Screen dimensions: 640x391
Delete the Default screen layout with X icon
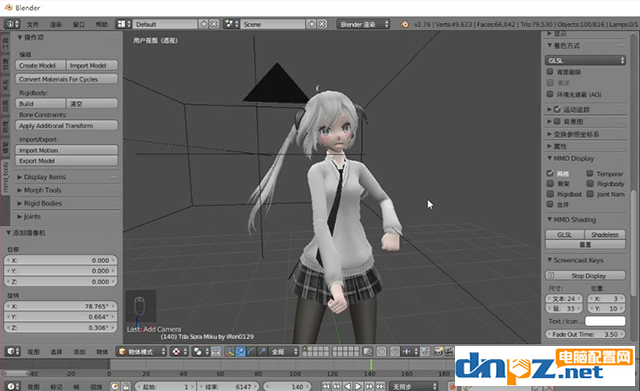click(x=214, y=24)
